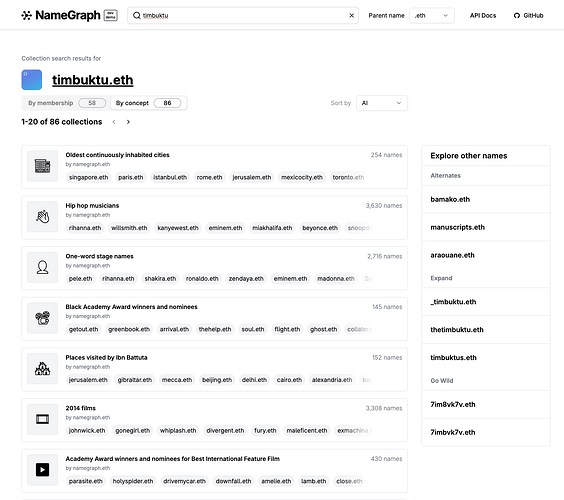This screenshot has width=564, height=500.
Task: Click the Places visited by Ibn Battuta icon
Action: 42,369
